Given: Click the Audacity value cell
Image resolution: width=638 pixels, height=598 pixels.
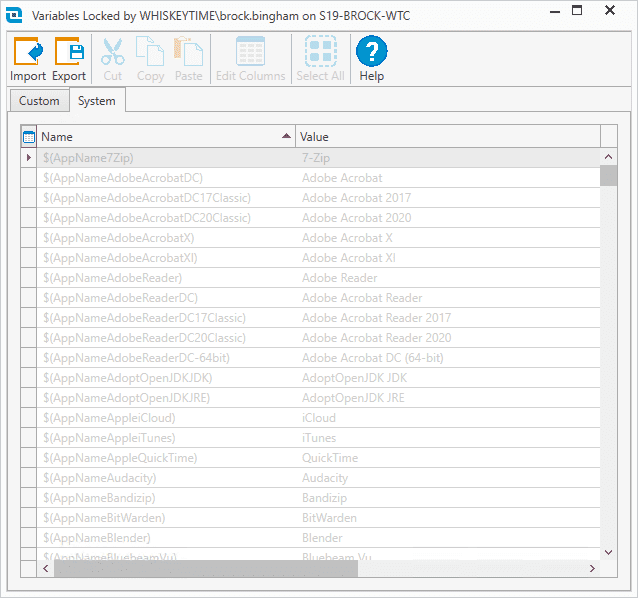Looking at the screenshot, I should (448, 478).
